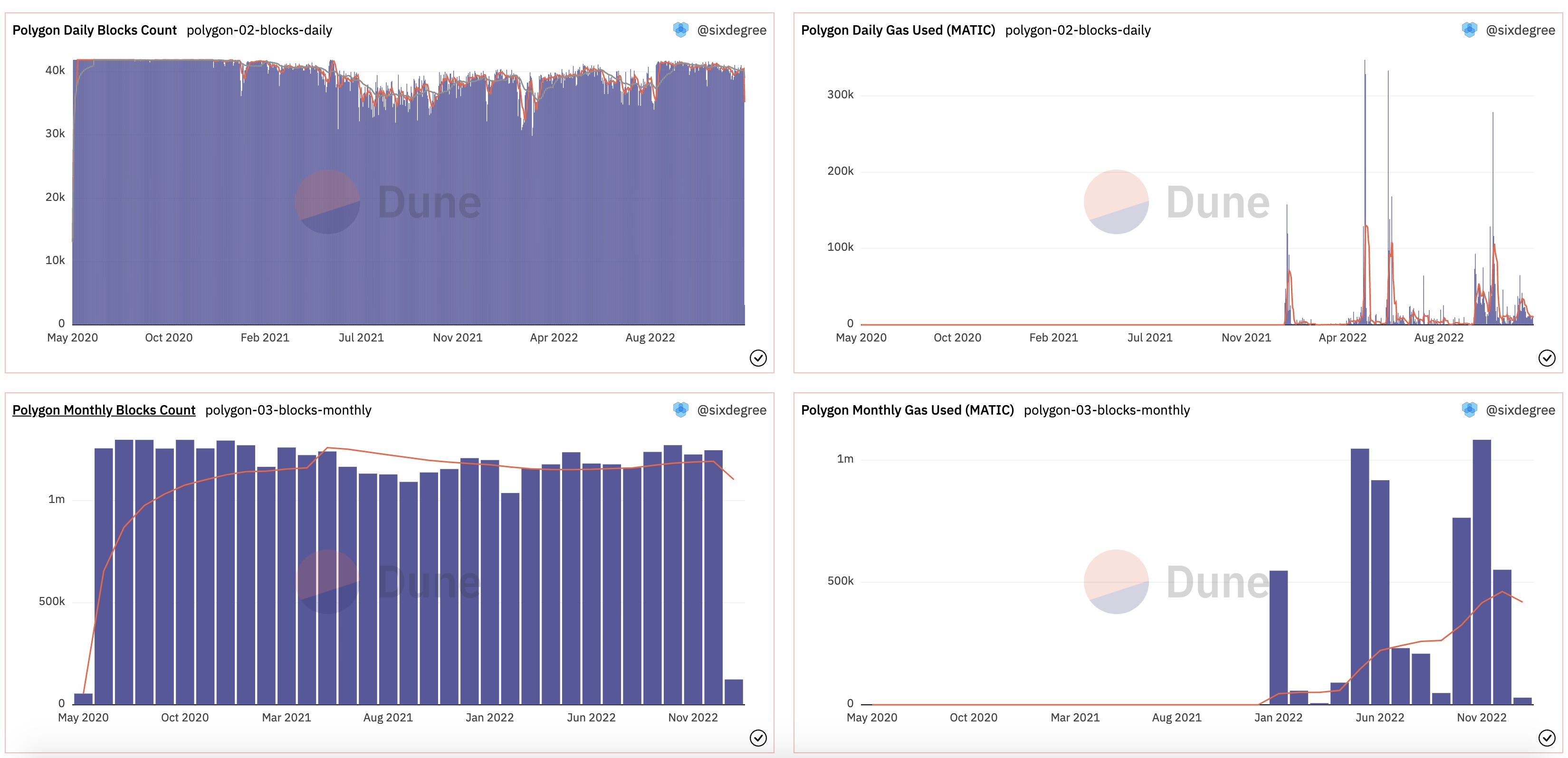Click @sixdegree author on Daily Gas Used panel
This screenshot has height=758, width=1568.
click(1520, 30)
